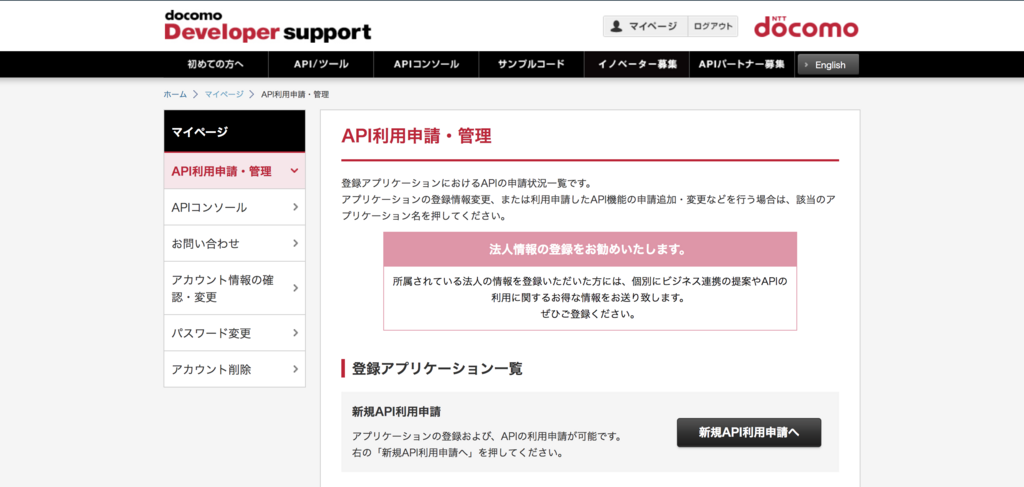Screen dimensions: 1024x487
Task: Select API利用申請・管理 in sidebar
Action: [234, 171]
